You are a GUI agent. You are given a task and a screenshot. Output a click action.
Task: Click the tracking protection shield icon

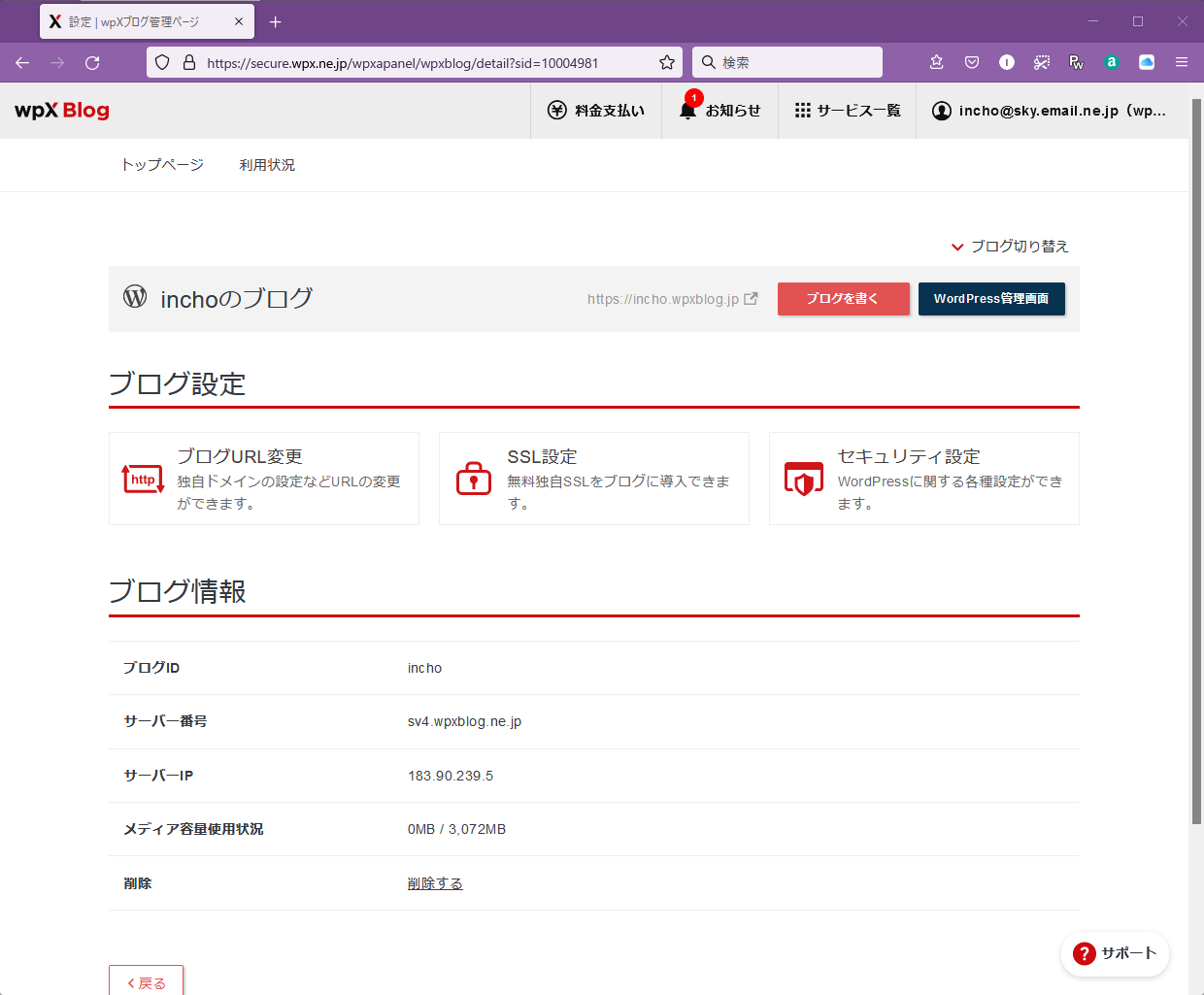[x=162, y=62]
